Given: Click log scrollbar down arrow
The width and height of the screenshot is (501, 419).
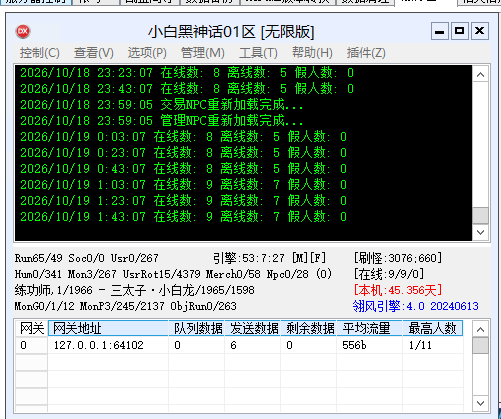Looking at the screenshot, I should click(480, 232).
